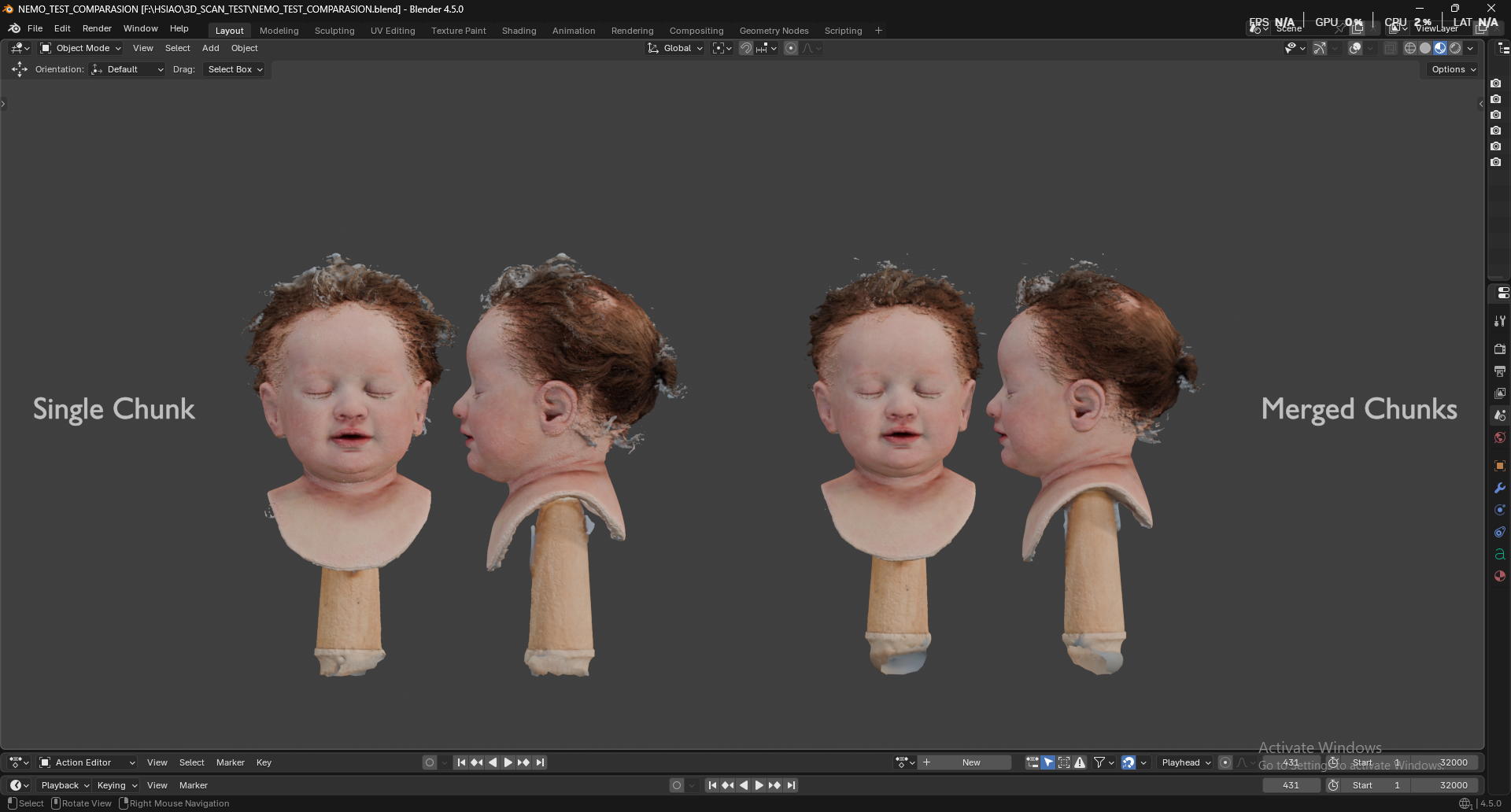The height and width of the screenshot is (812, 1511).
Task: Click the timeline play forward button
Action: point(759,785)
